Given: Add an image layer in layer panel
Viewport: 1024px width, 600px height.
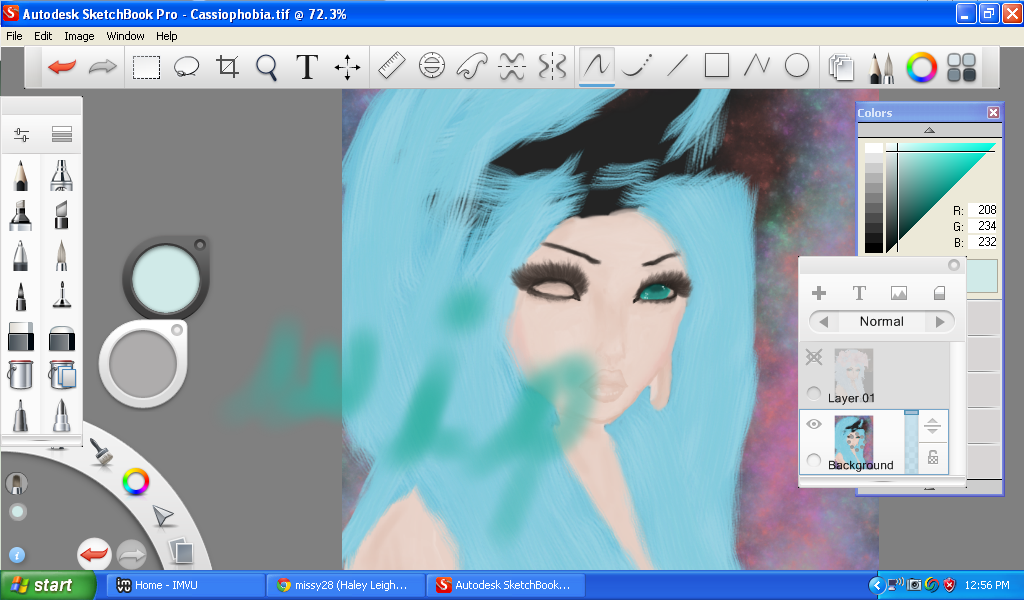Looking at the screenshot, I should (x=899, y=293).
